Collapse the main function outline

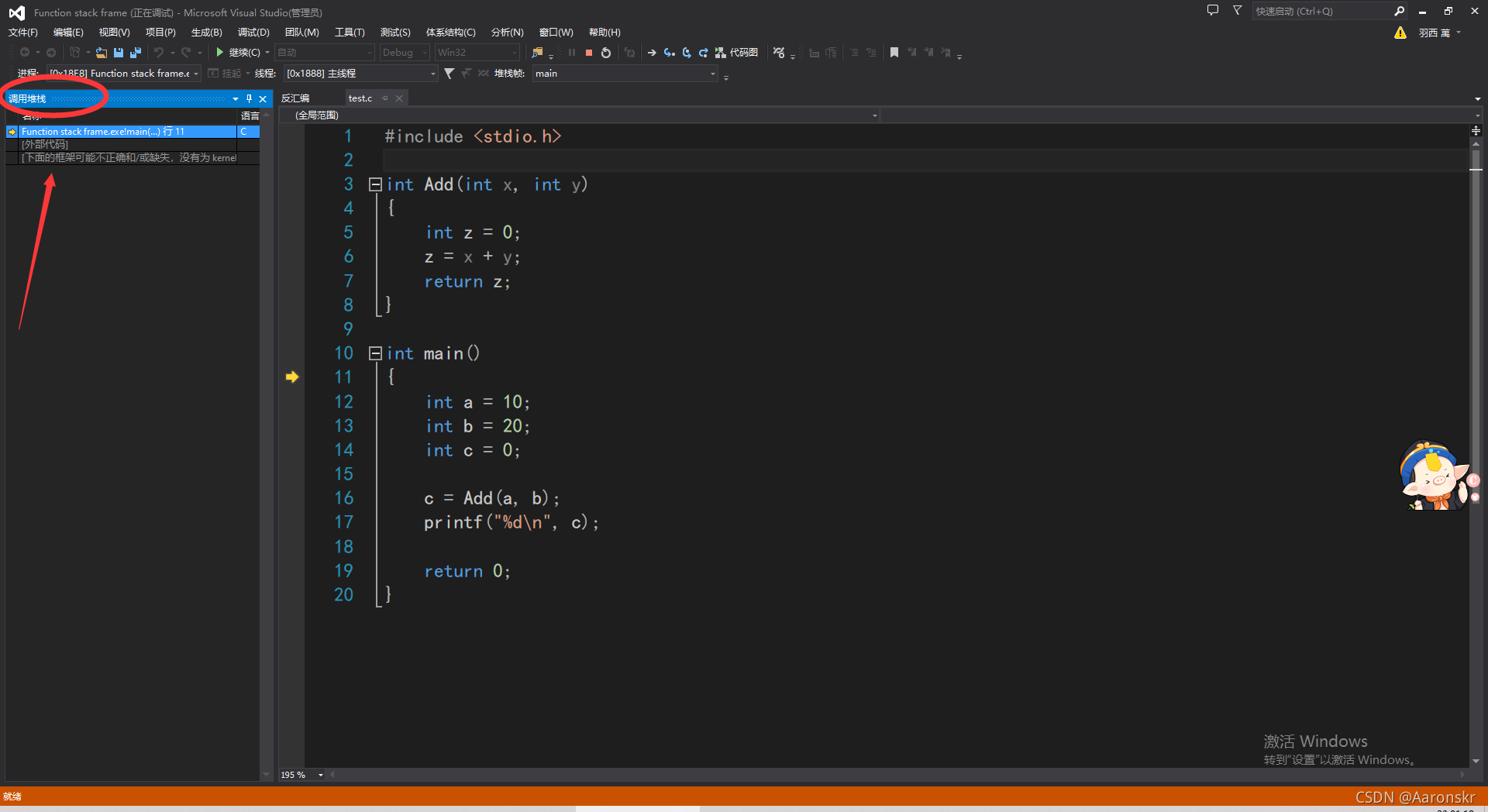(x=375, y=353)
